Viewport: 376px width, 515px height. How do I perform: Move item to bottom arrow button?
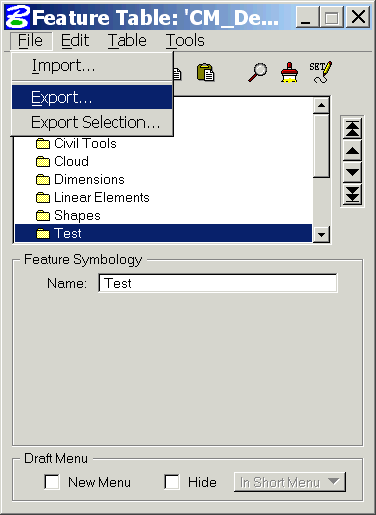(x=352, y=194)
